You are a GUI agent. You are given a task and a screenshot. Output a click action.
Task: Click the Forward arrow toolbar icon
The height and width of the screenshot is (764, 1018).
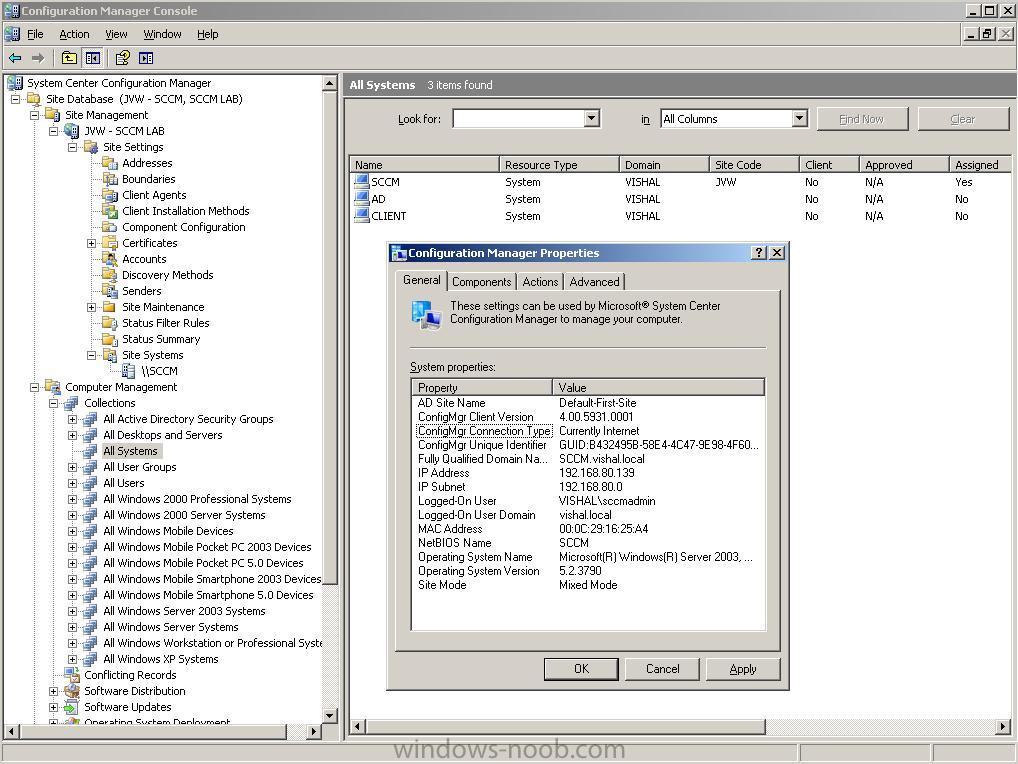pos(38,58)
